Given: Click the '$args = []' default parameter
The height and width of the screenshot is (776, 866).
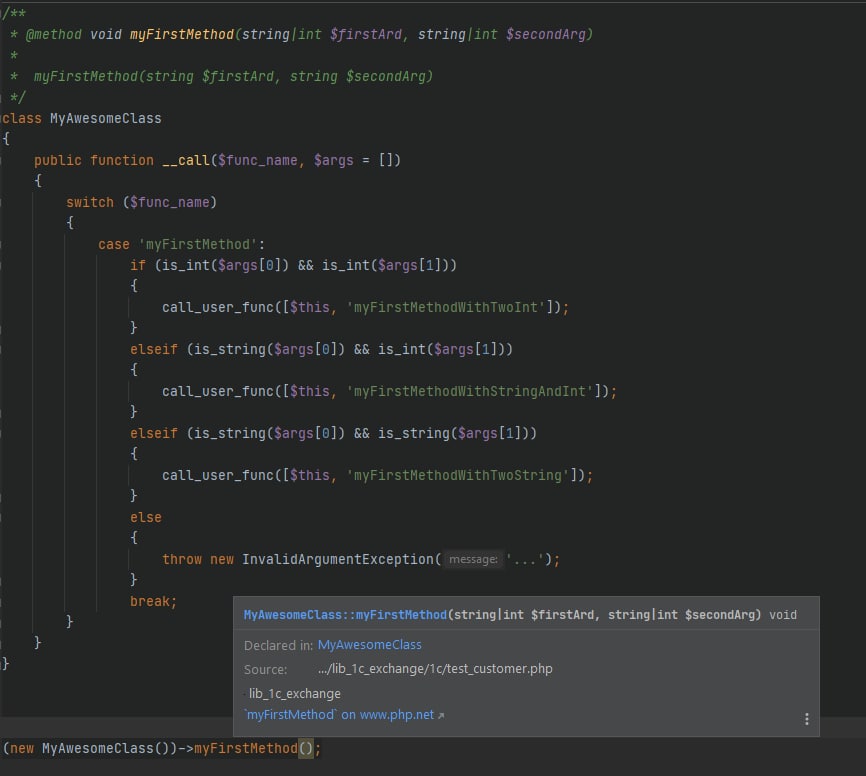Looking at the screenshot, I should pos(353,160).
